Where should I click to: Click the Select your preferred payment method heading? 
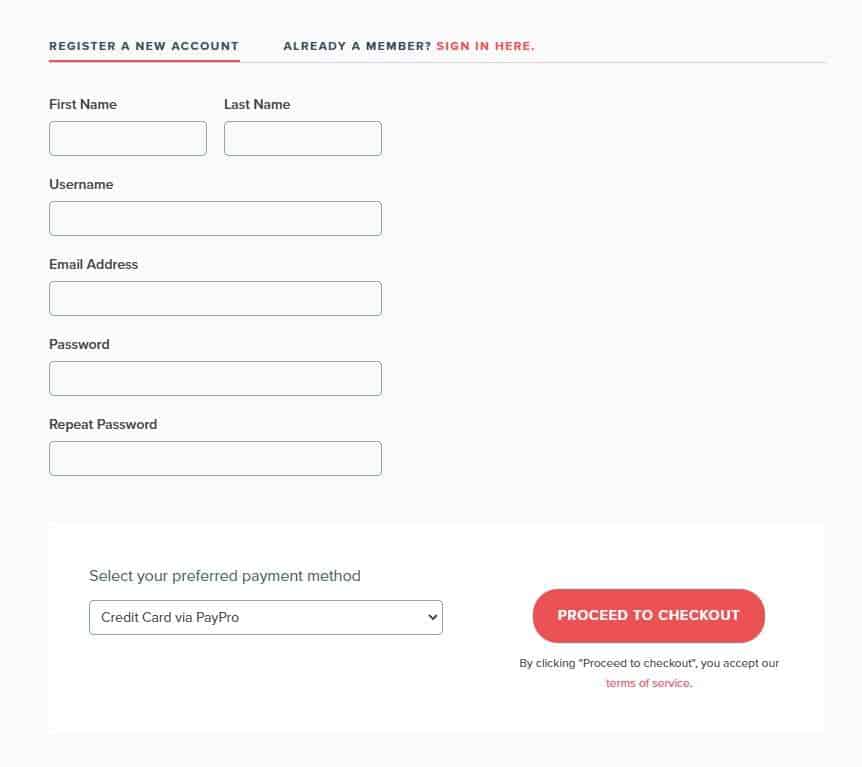point(225,576)
